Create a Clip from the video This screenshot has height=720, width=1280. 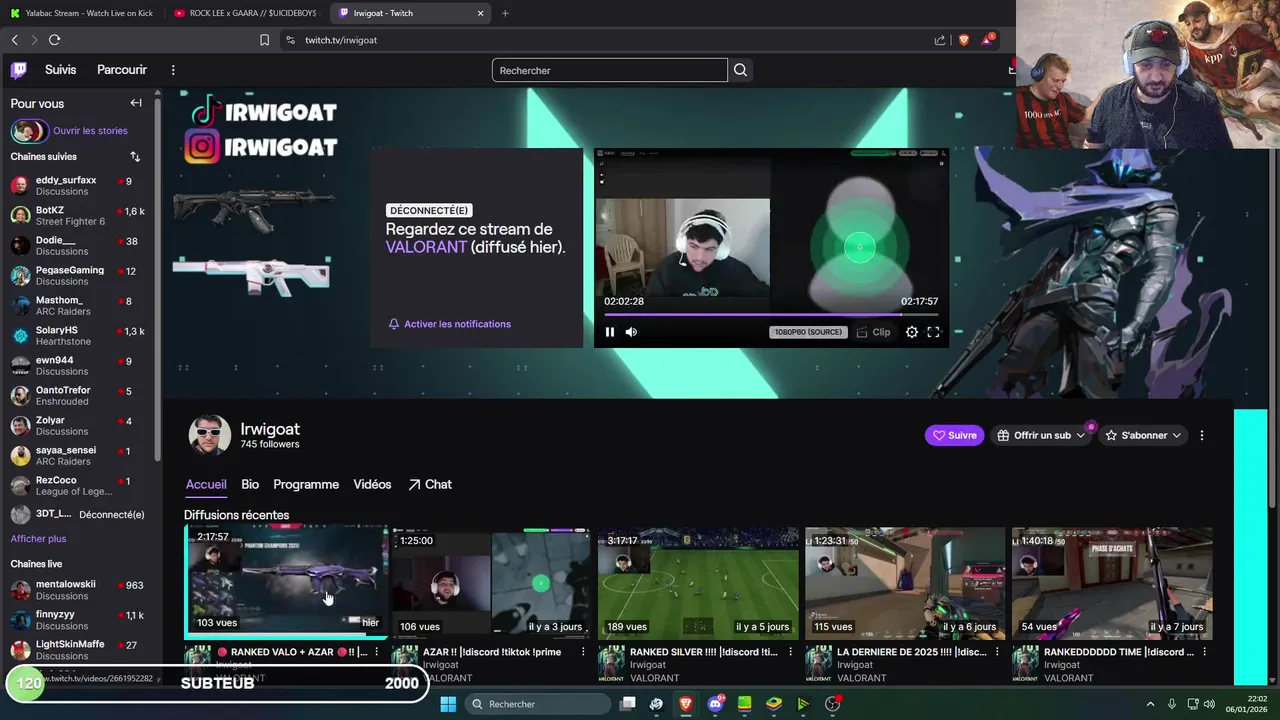[x=873, y=332]
